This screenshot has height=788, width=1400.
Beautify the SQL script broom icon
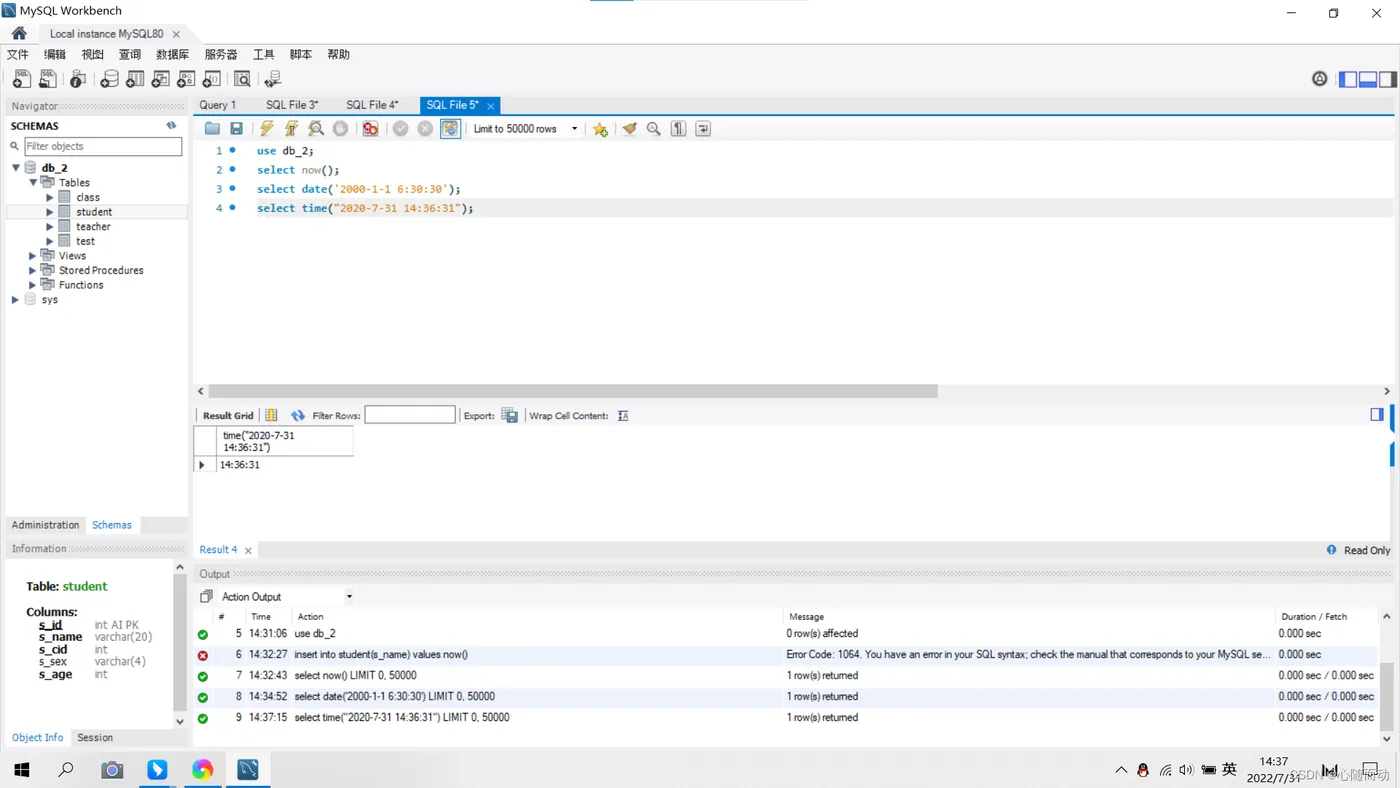coord(629,129)
